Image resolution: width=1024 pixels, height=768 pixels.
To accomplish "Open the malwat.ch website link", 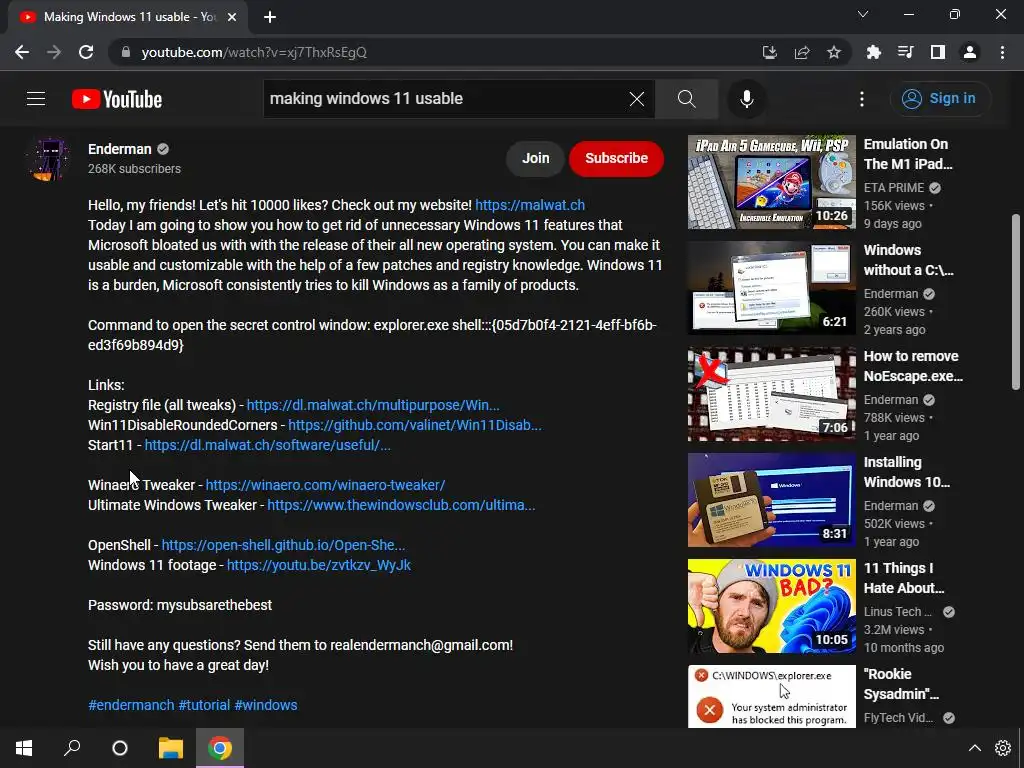I will point(530,205).
